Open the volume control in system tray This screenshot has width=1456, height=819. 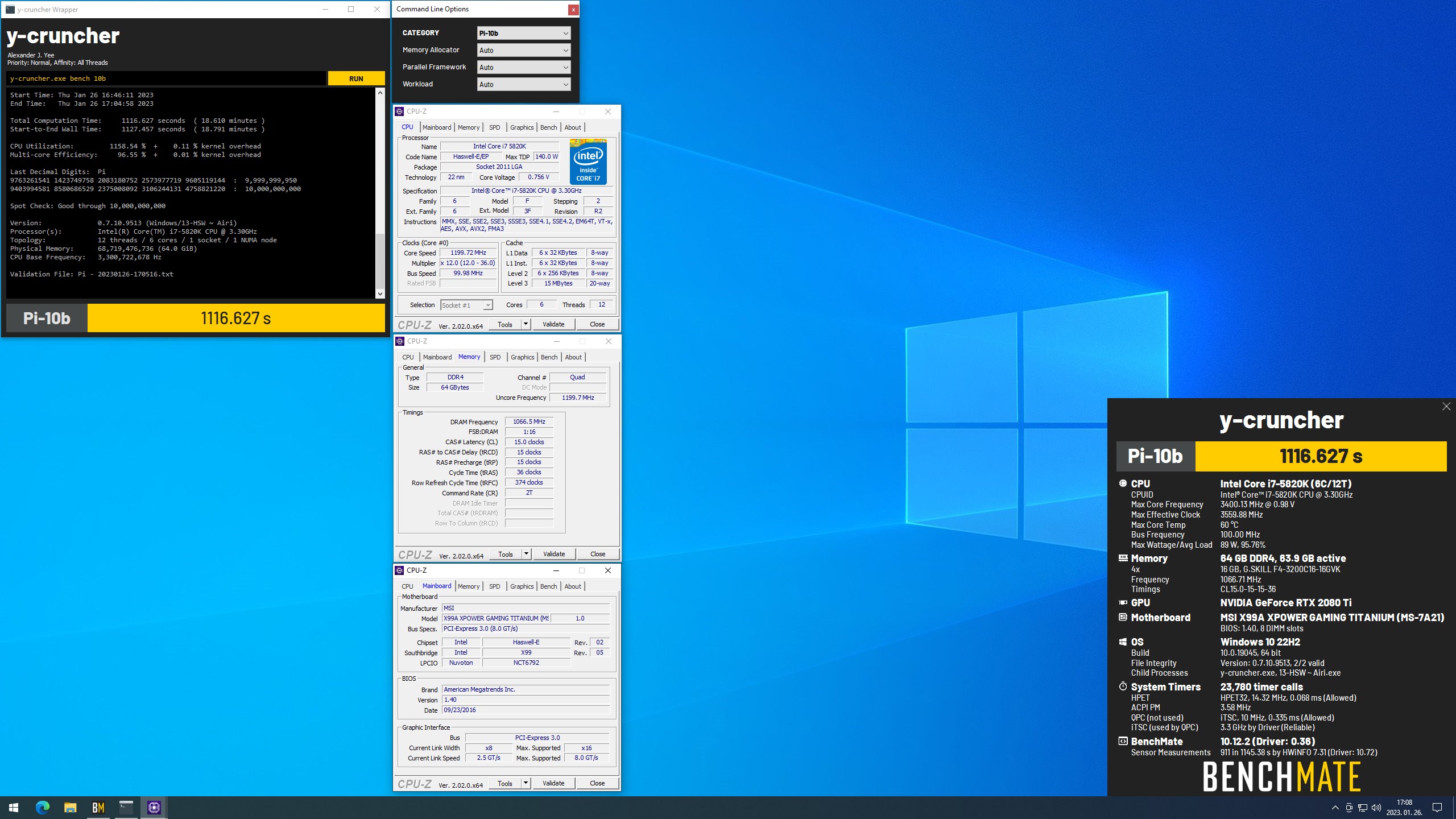point(1376,808)
